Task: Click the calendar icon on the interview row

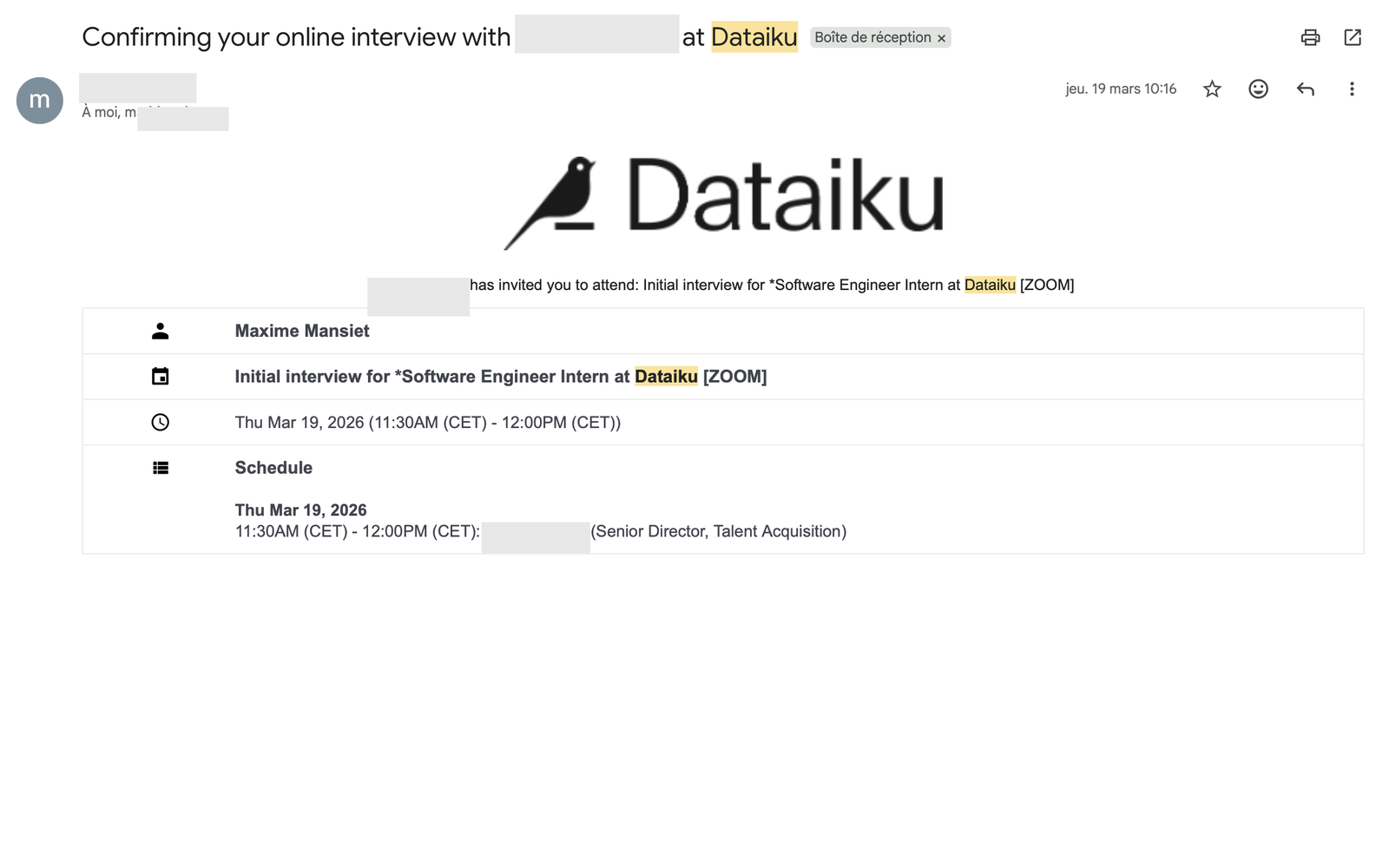Action: (160, 376)
